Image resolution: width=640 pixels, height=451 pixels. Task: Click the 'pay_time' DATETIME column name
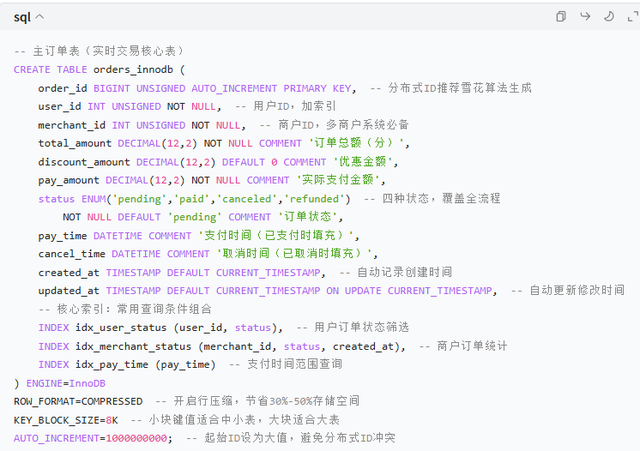[62, 235]
